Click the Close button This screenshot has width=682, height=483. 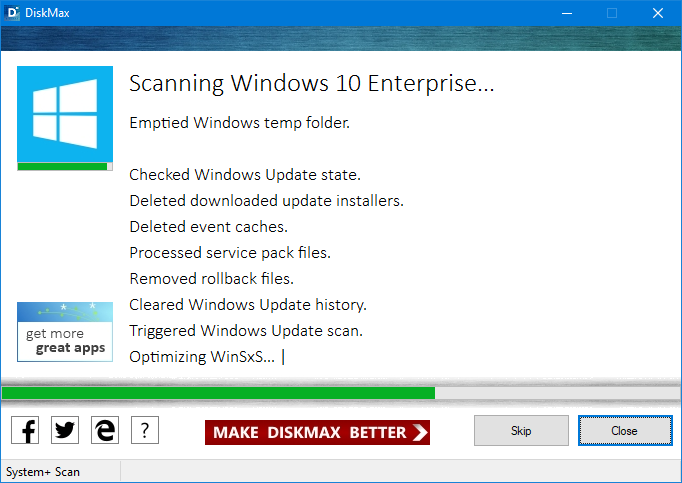click(x=625, y=430)
